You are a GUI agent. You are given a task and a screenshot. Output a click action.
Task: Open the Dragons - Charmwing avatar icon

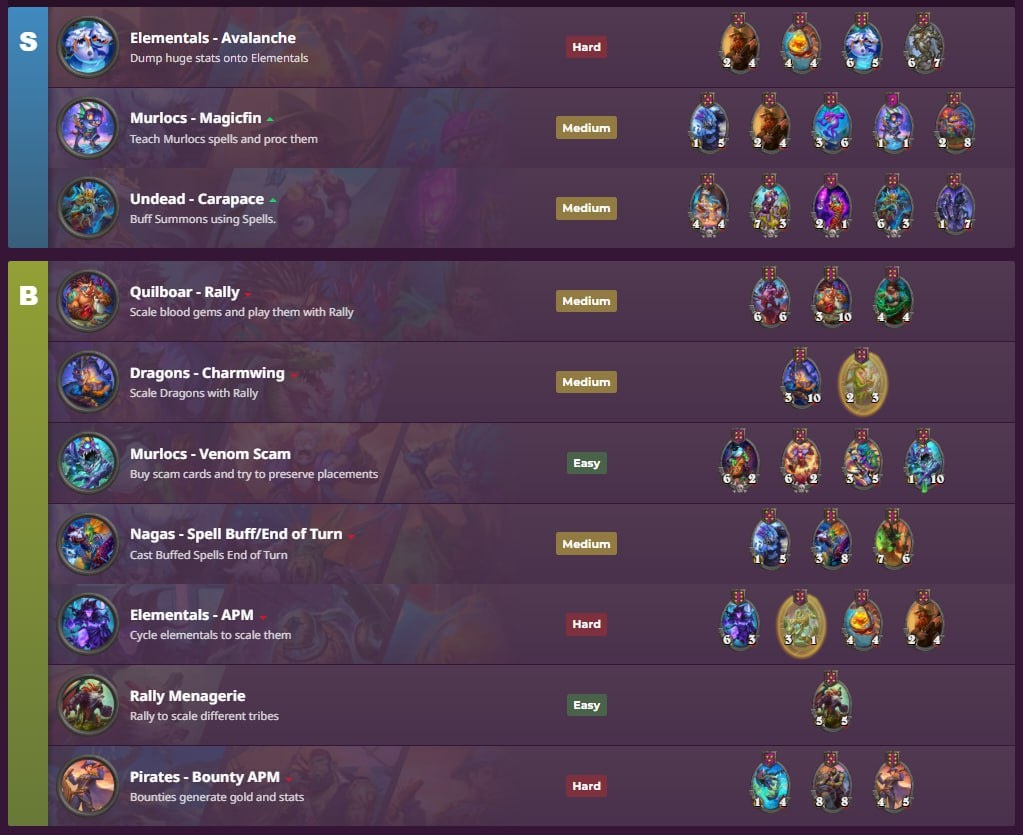tap(87, 382)
